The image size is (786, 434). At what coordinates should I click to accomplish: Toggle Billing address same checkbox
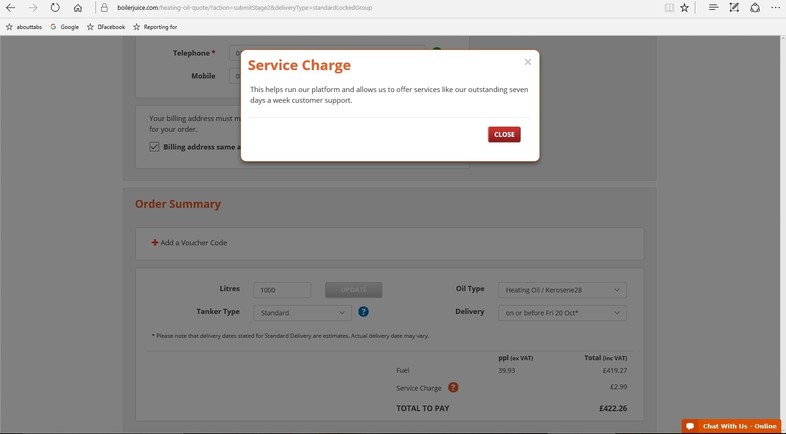pyautogui.click(x=154, y=147)
